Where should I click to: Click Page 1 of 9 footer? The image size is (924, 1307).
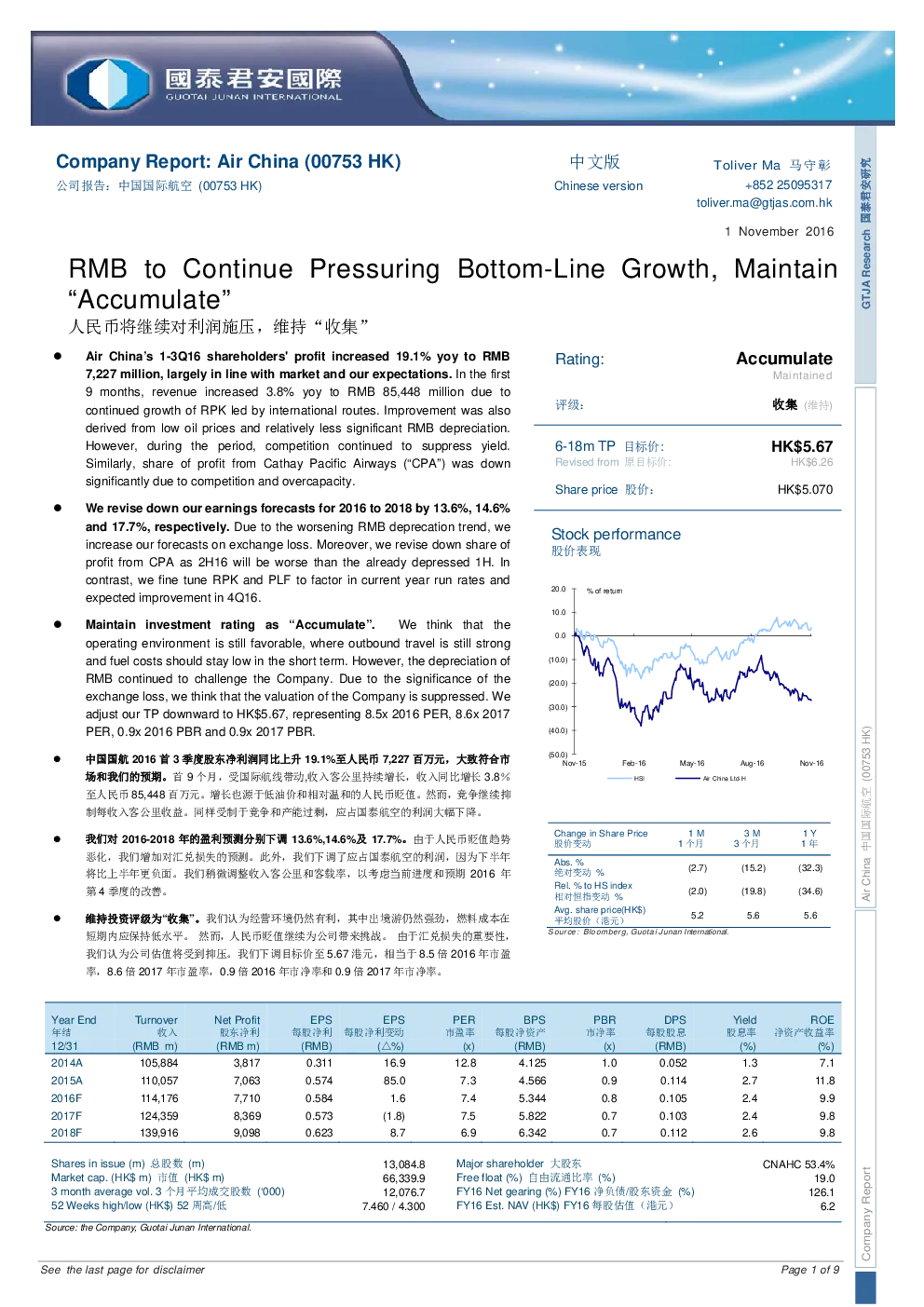pos(810,1270)
